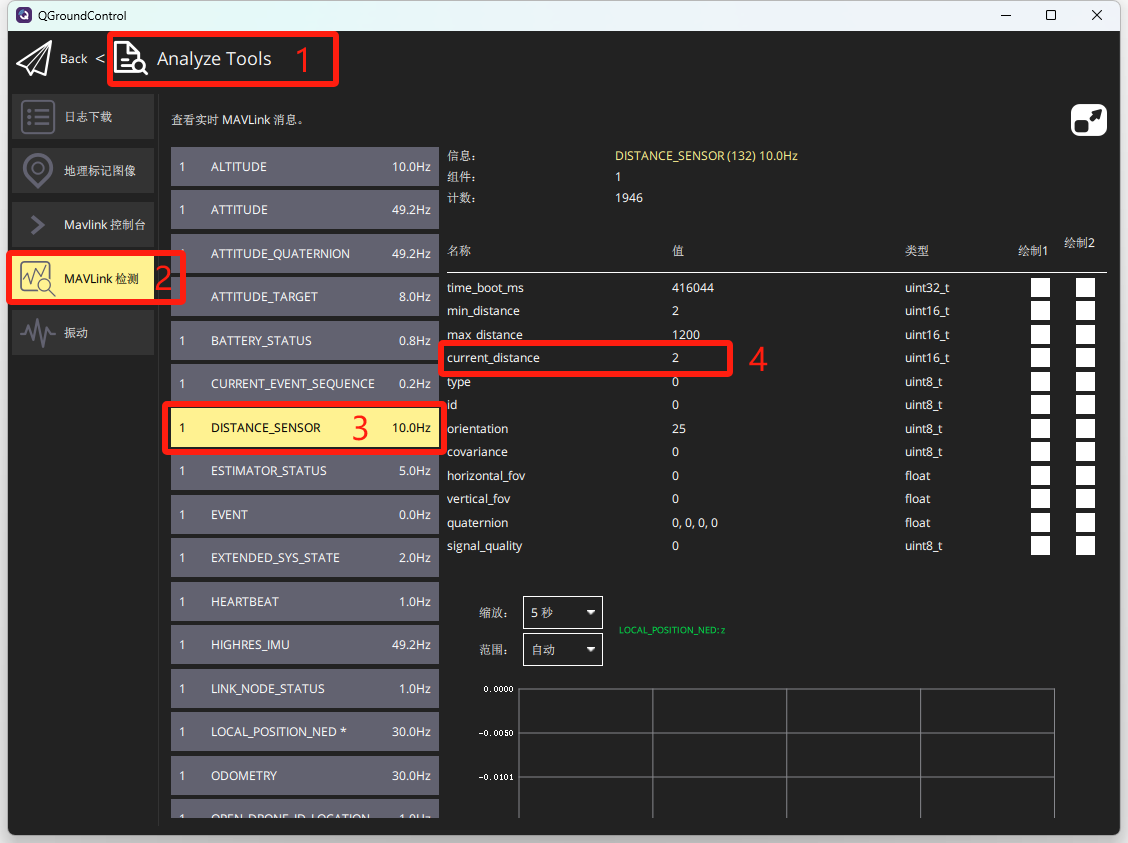Open the Mavlink 控制台 console page

click(83, 225)
